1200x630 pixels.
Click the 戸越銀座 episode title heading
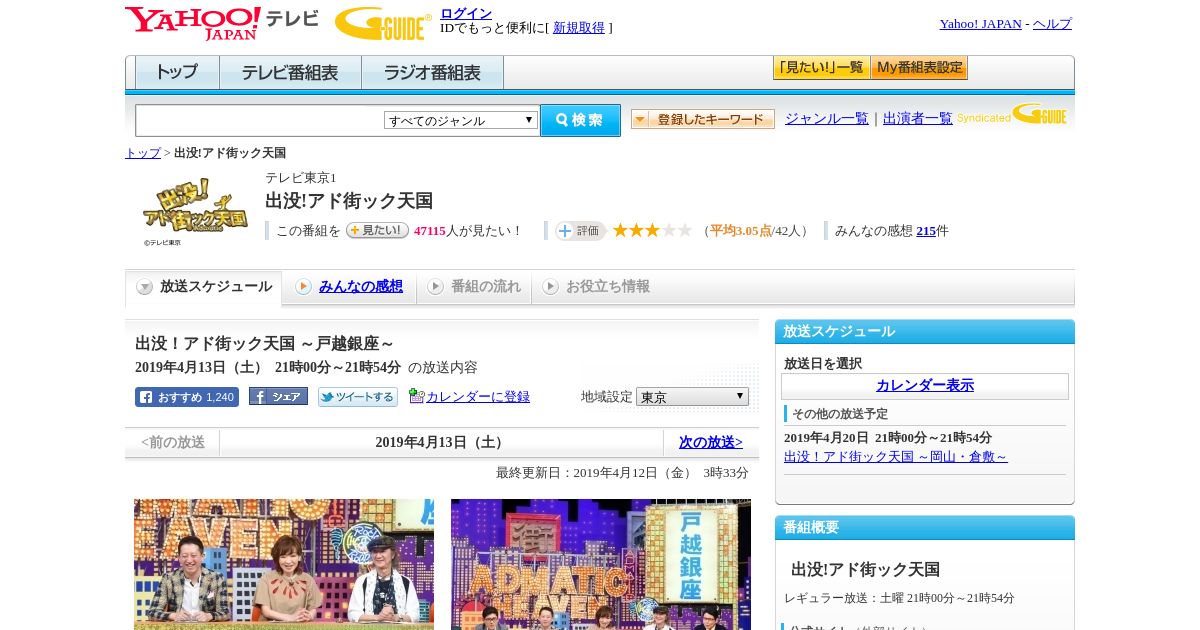(x=265, y=344)
